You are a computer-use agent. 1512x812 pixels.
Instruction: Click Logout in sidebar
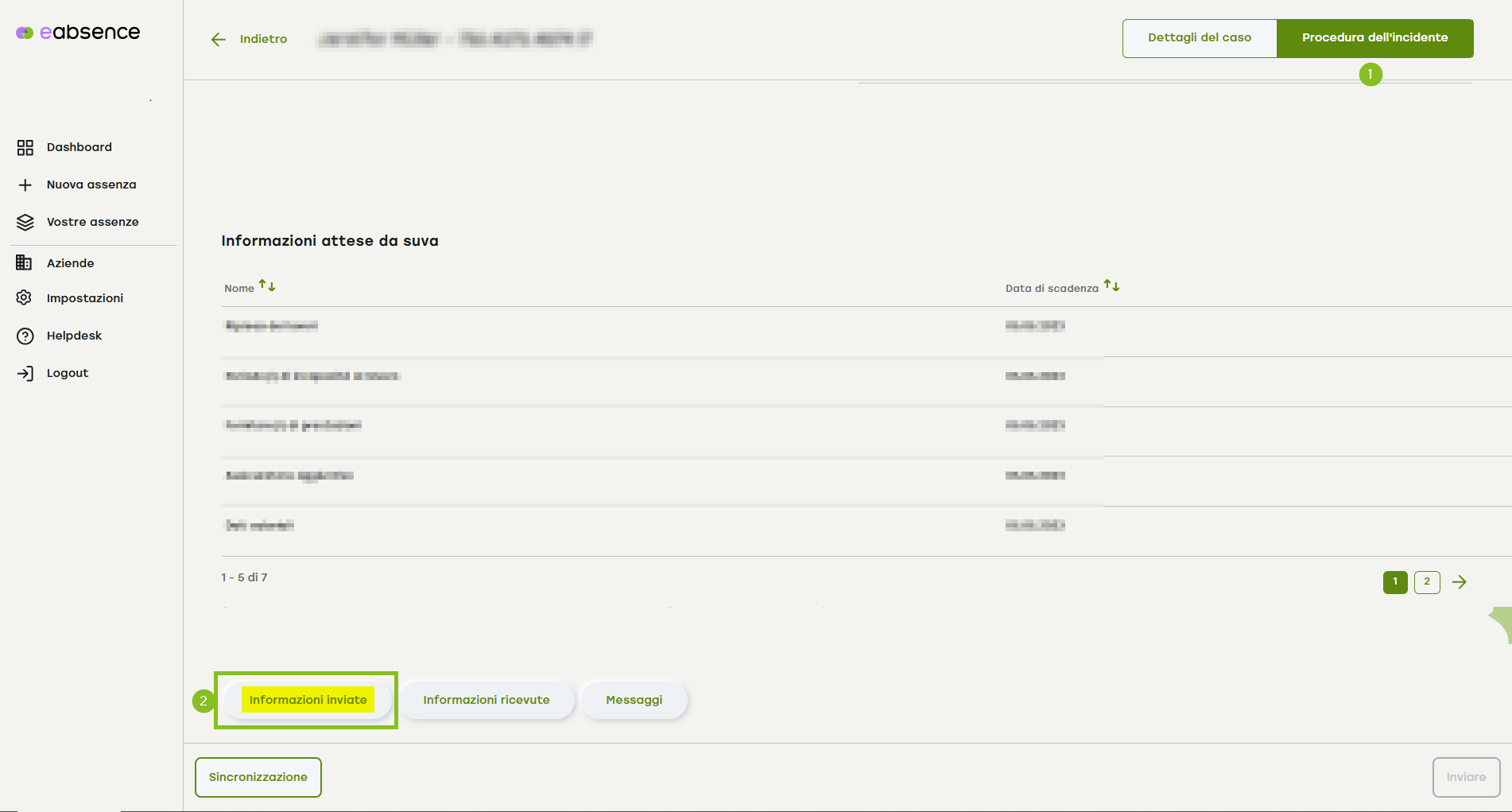pos(68,373)
